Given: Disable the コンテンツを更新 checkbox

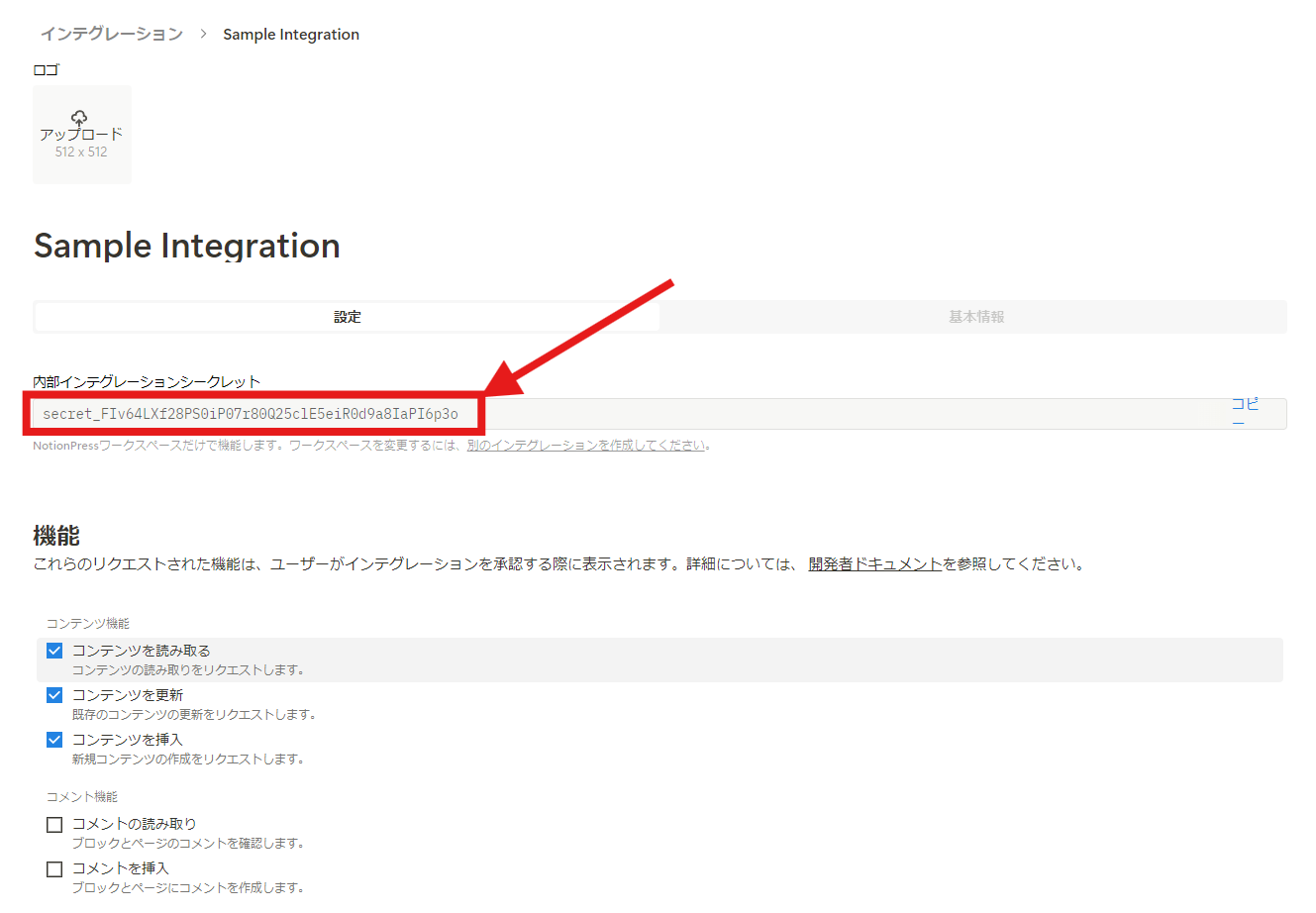Looking at the screenshot, I should click(x=54, y=695).
